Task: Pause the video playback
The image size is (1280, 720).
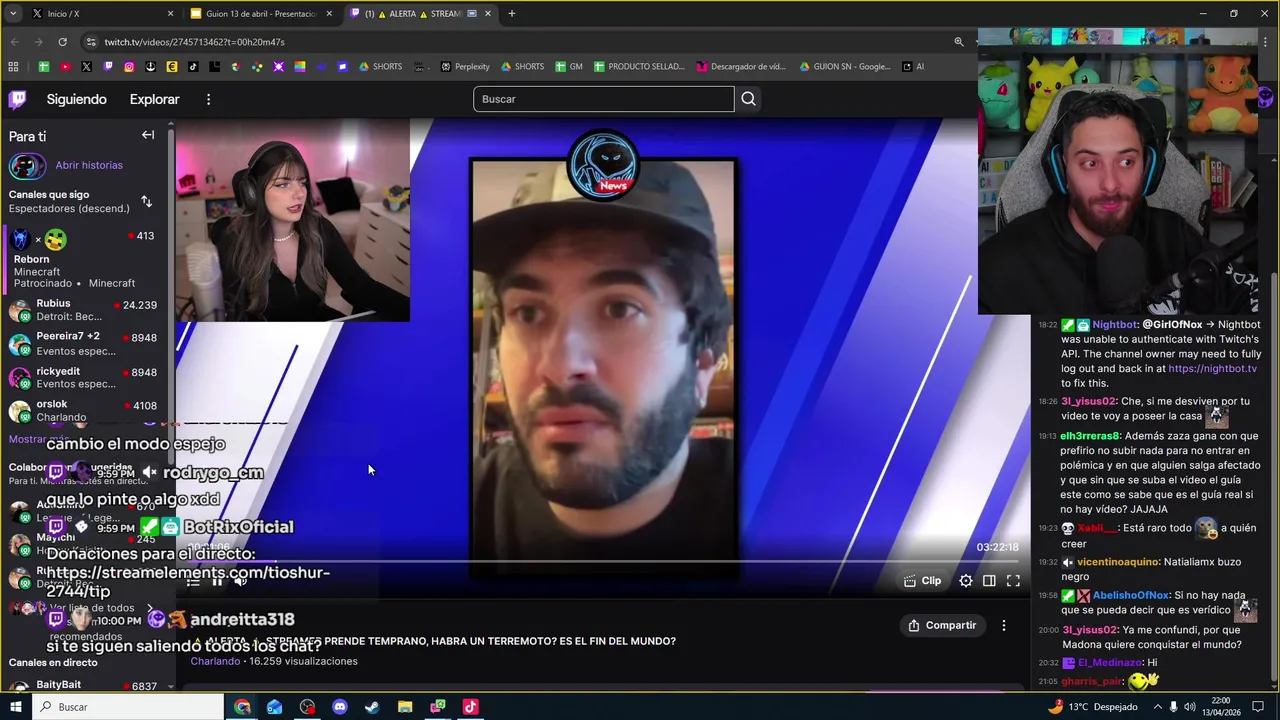Action: (217, 581)
